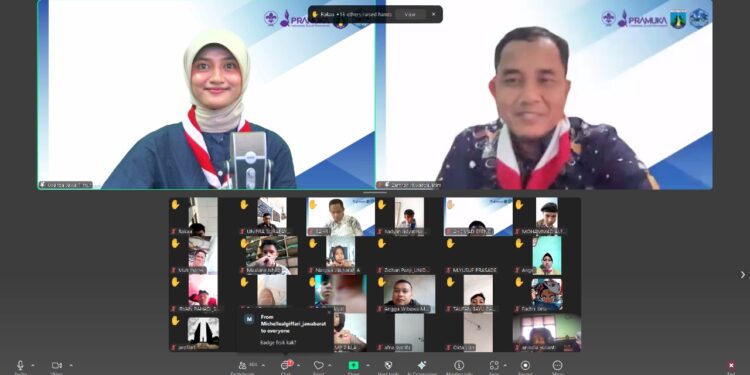The image size is (750, 375).
Task: Click muted mic icon beside M.YUSUF PRASADE name
Action: pos(449,271)
